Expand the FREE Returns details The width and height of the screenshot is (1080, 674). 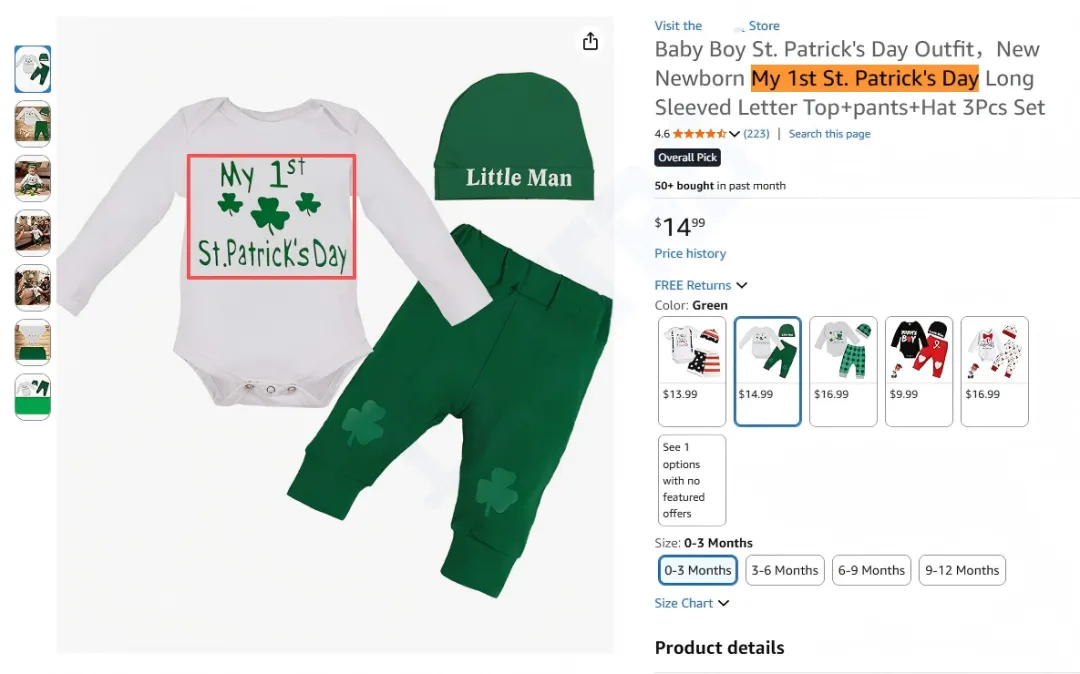click(741, 286)
